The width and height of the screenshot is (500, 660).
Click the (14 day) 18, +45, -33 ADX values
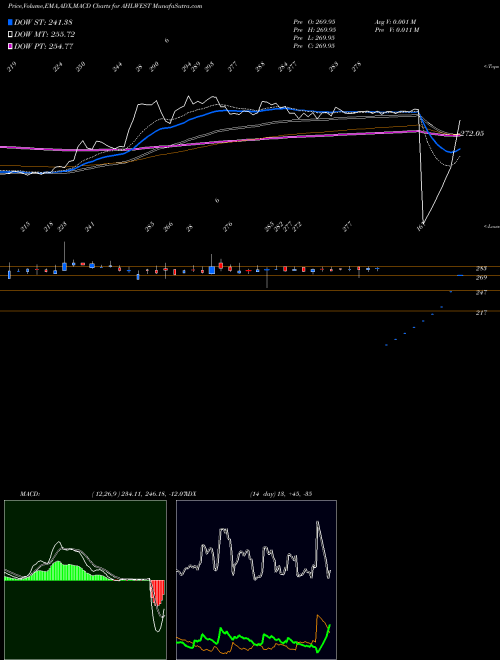click(281, 494)
